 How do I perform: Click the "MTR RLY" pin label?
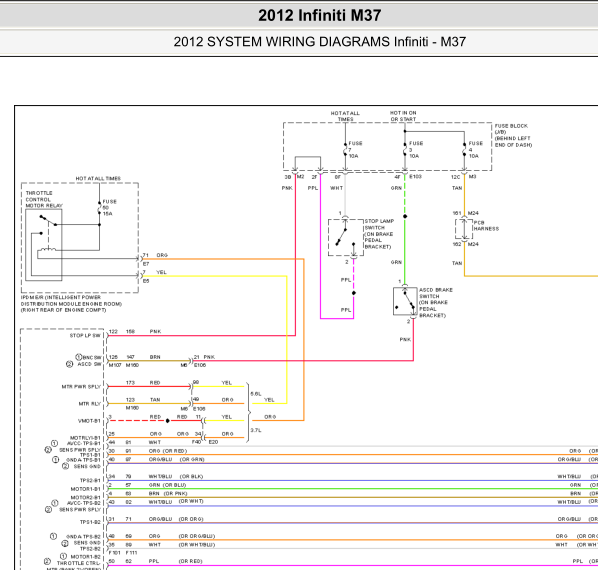coord(90,404)
